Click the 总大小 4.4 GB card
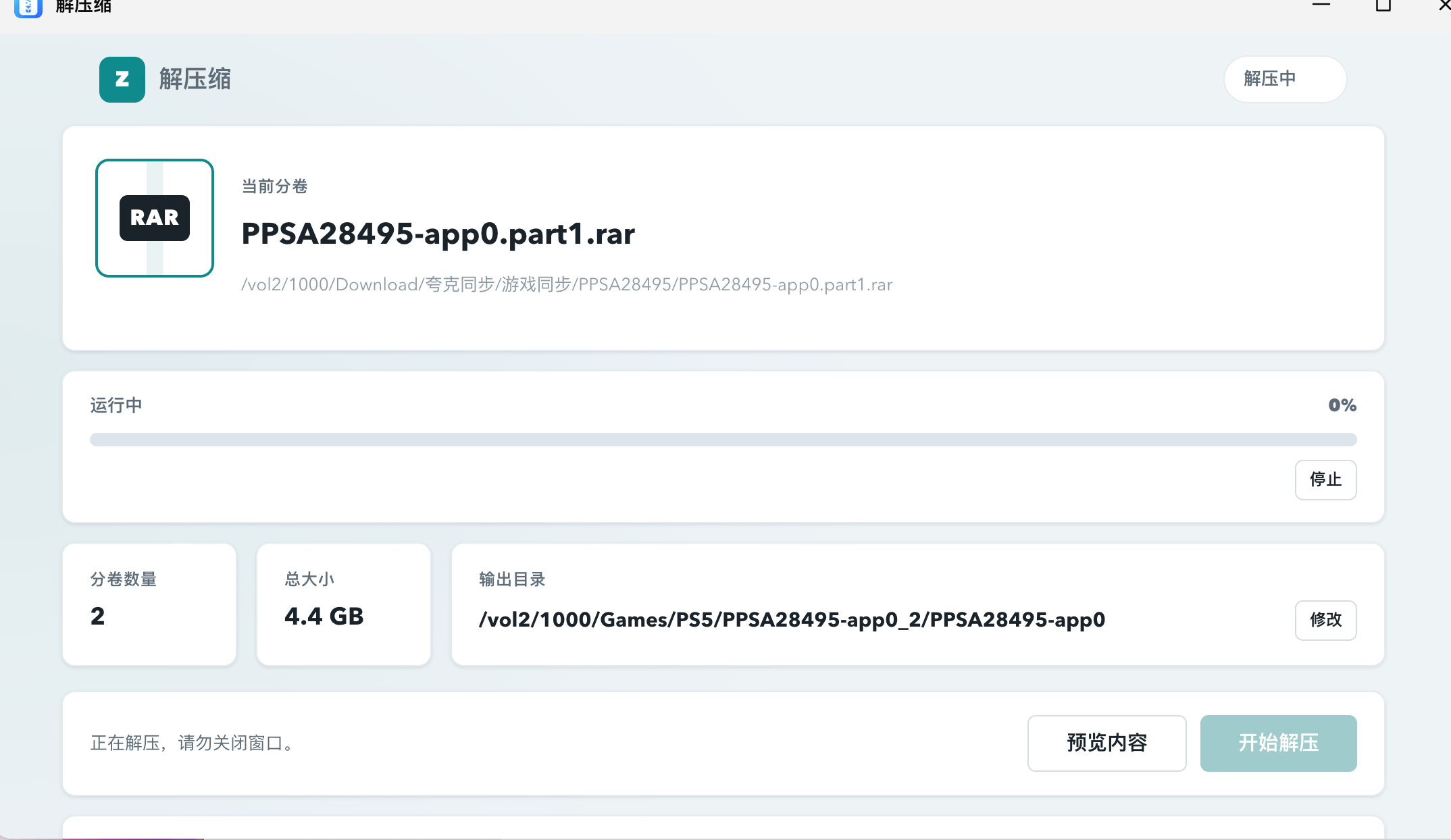This screenshot has height=840, width=1451. [344, 604]
